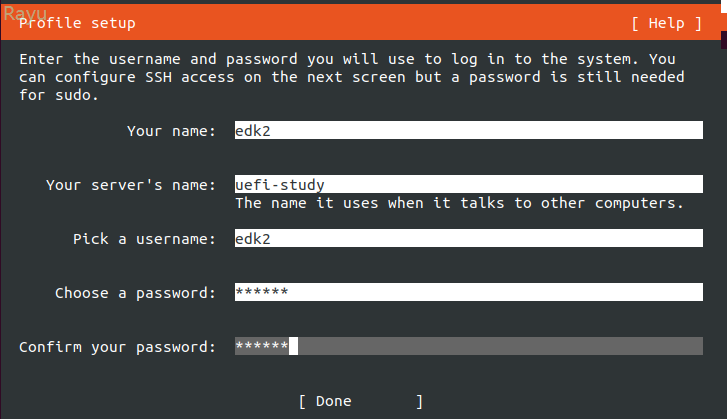Focus the Your name input field
Image resolution: width=727 pixels, height=419 pixels.
point(468,130)
